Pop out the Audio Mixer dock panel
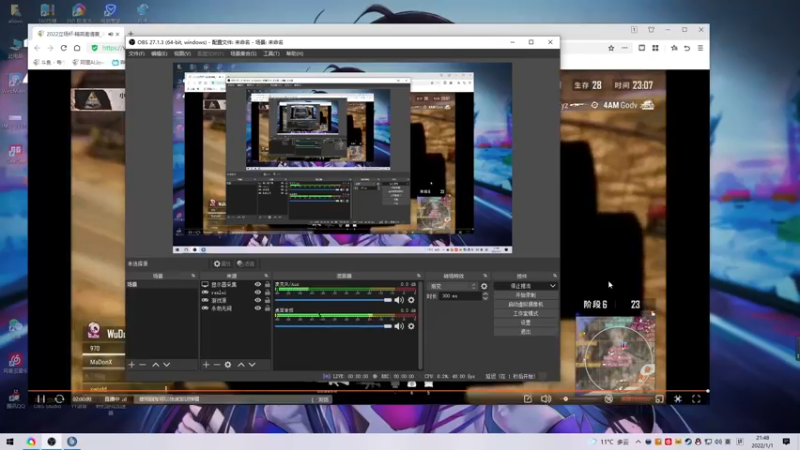This screenshot has height=450, width=800. point(419,276)
